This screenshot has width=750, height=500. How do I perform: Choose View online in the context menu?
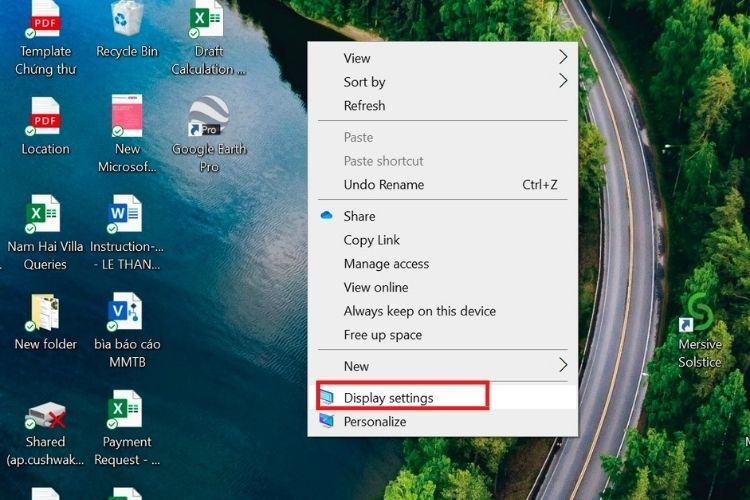pos(442,287)
